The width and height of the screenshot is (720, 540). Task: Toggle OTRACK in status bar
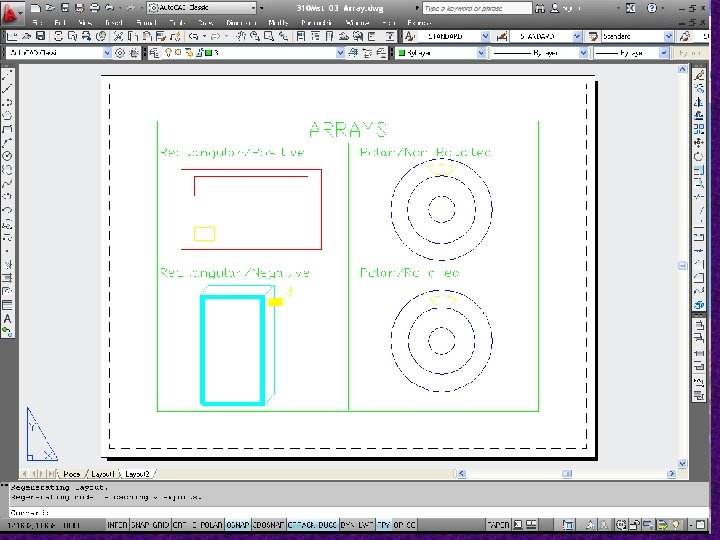pos(301,524)
